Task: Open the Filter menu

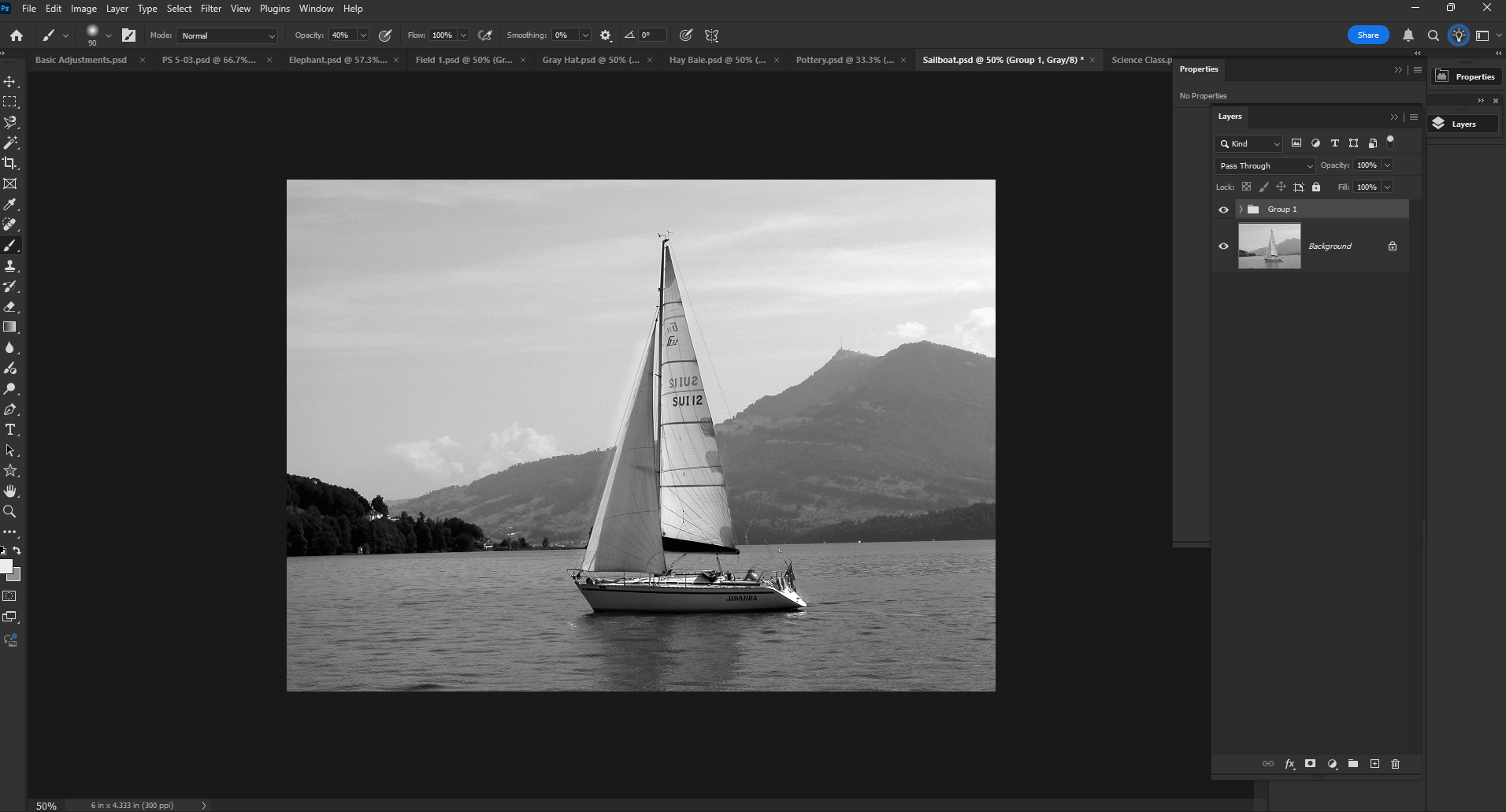Action: coord(210,9)
